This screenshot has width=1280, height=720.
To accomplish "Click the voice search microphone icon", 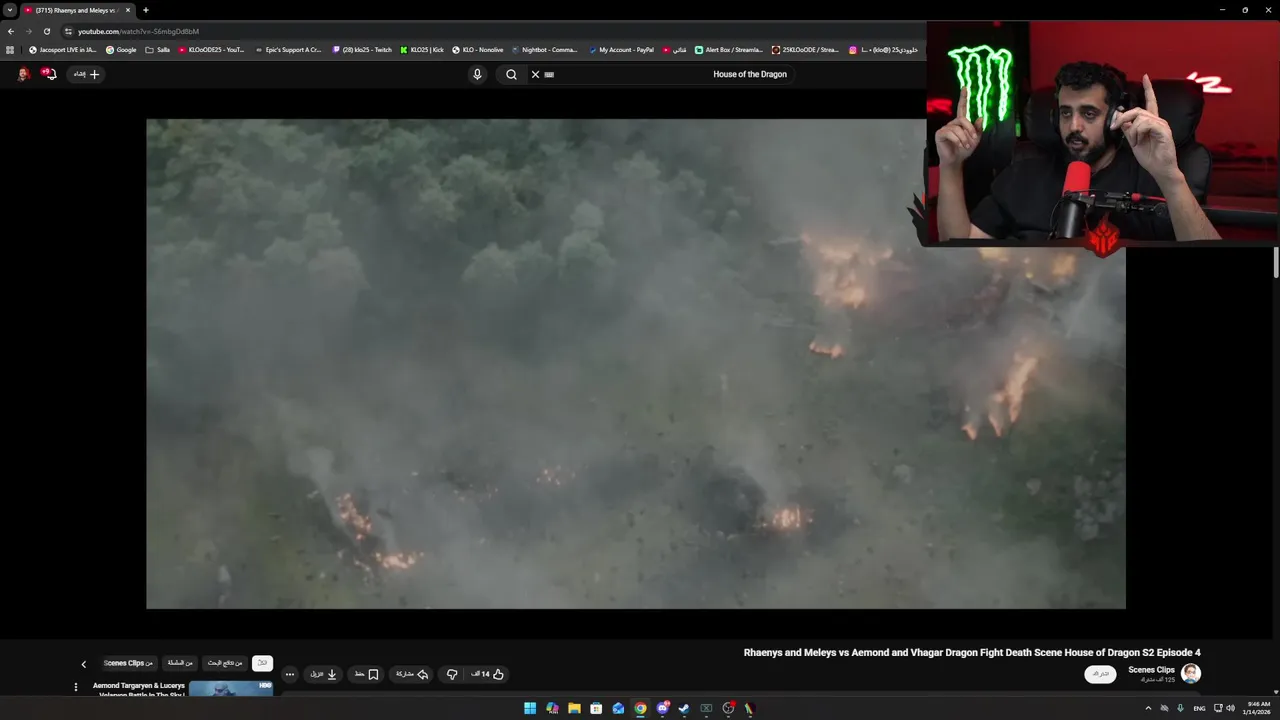I will (477, 74).
